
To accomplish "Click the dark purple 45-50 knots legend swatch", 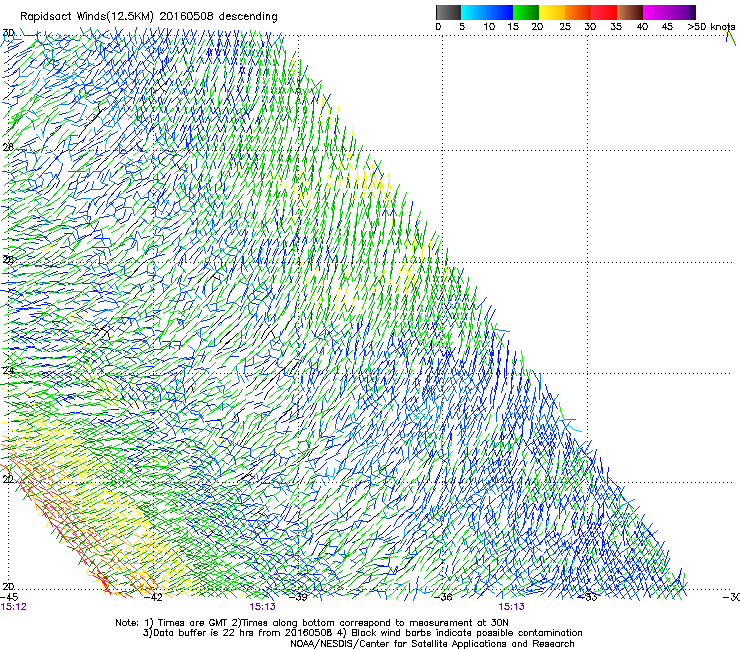I will [x=682, y=12].
